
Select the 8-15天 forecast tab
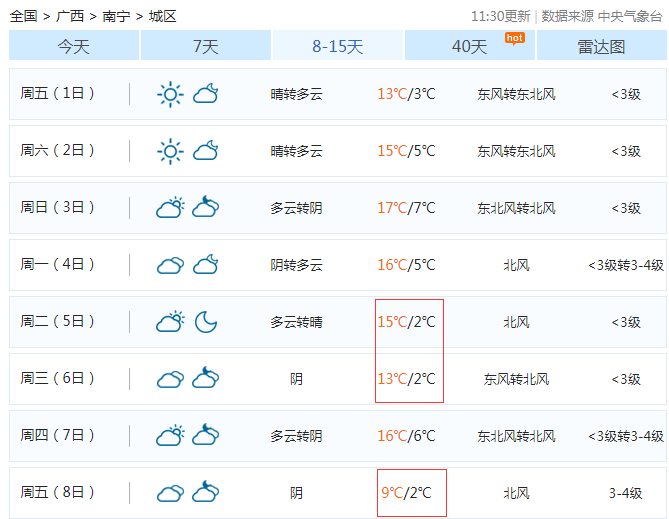pos(338,46)
